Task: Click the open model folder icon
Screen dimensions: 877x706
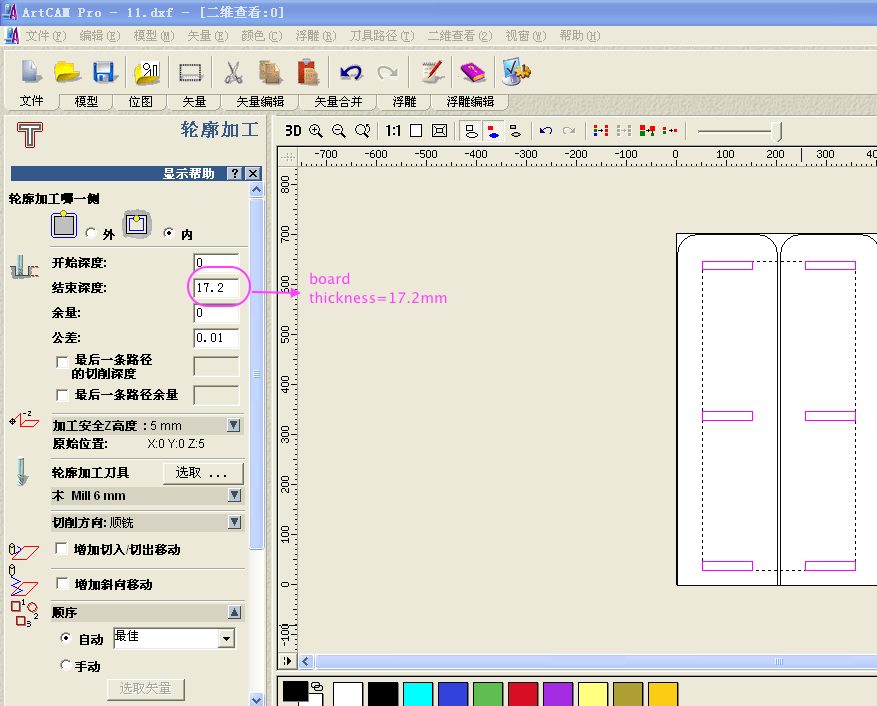Action: (147, 72)
